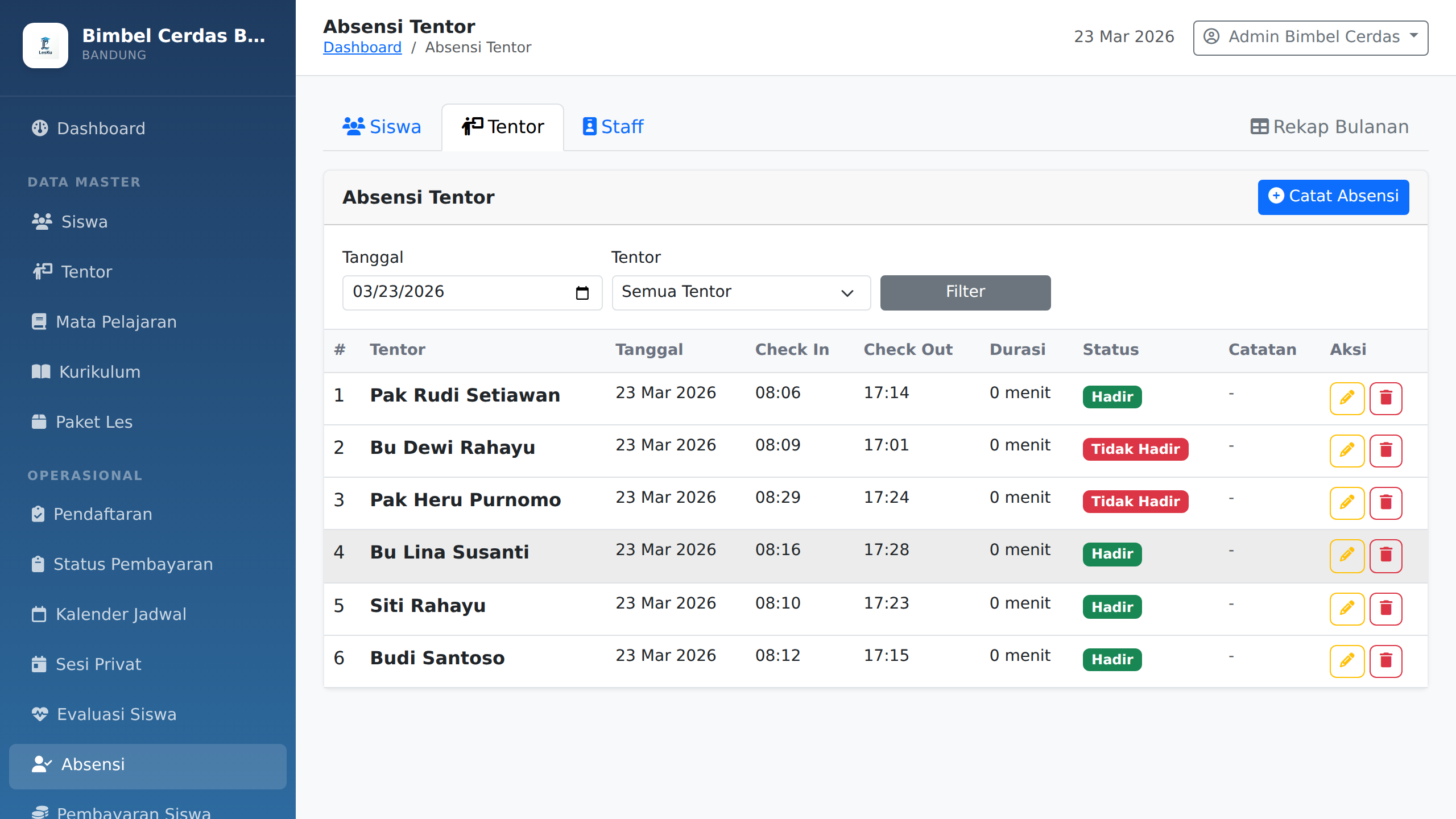The image size is (1456, 819).
Task: Delete Siti Rahayu attendance entry
Action: (x=1385, y=609)
